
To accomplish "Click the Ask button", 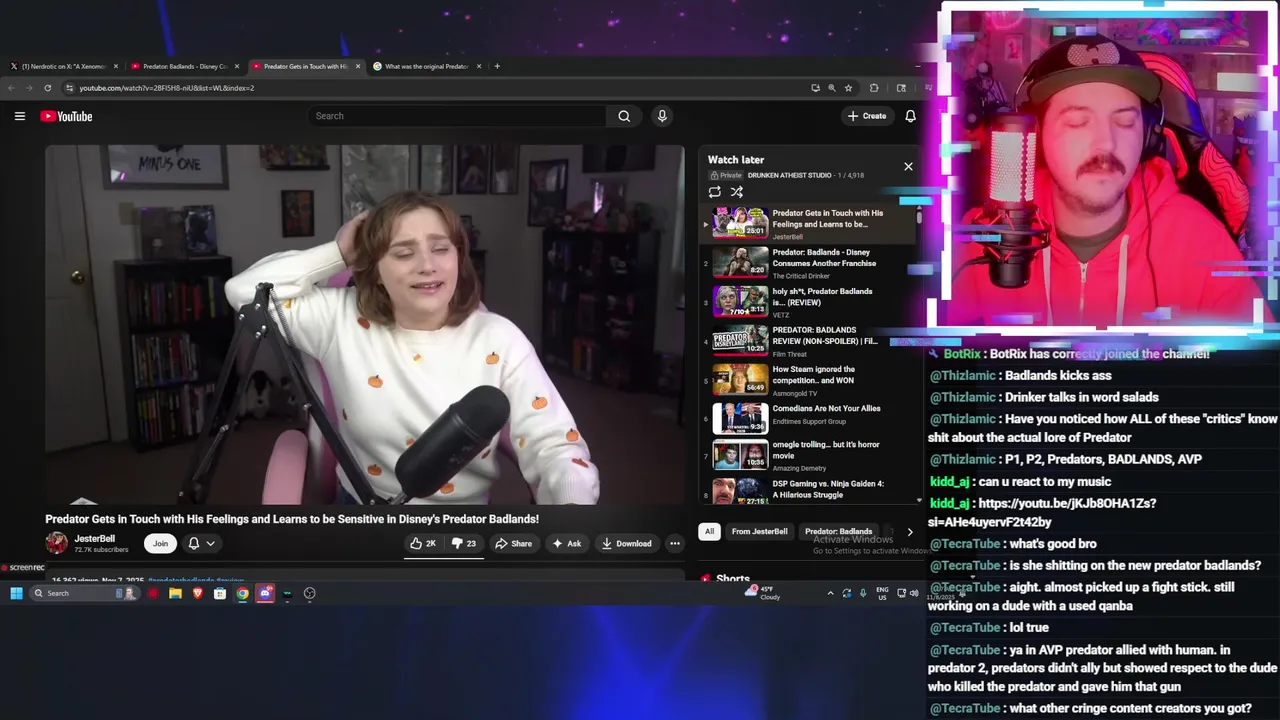I will (566, 543).
